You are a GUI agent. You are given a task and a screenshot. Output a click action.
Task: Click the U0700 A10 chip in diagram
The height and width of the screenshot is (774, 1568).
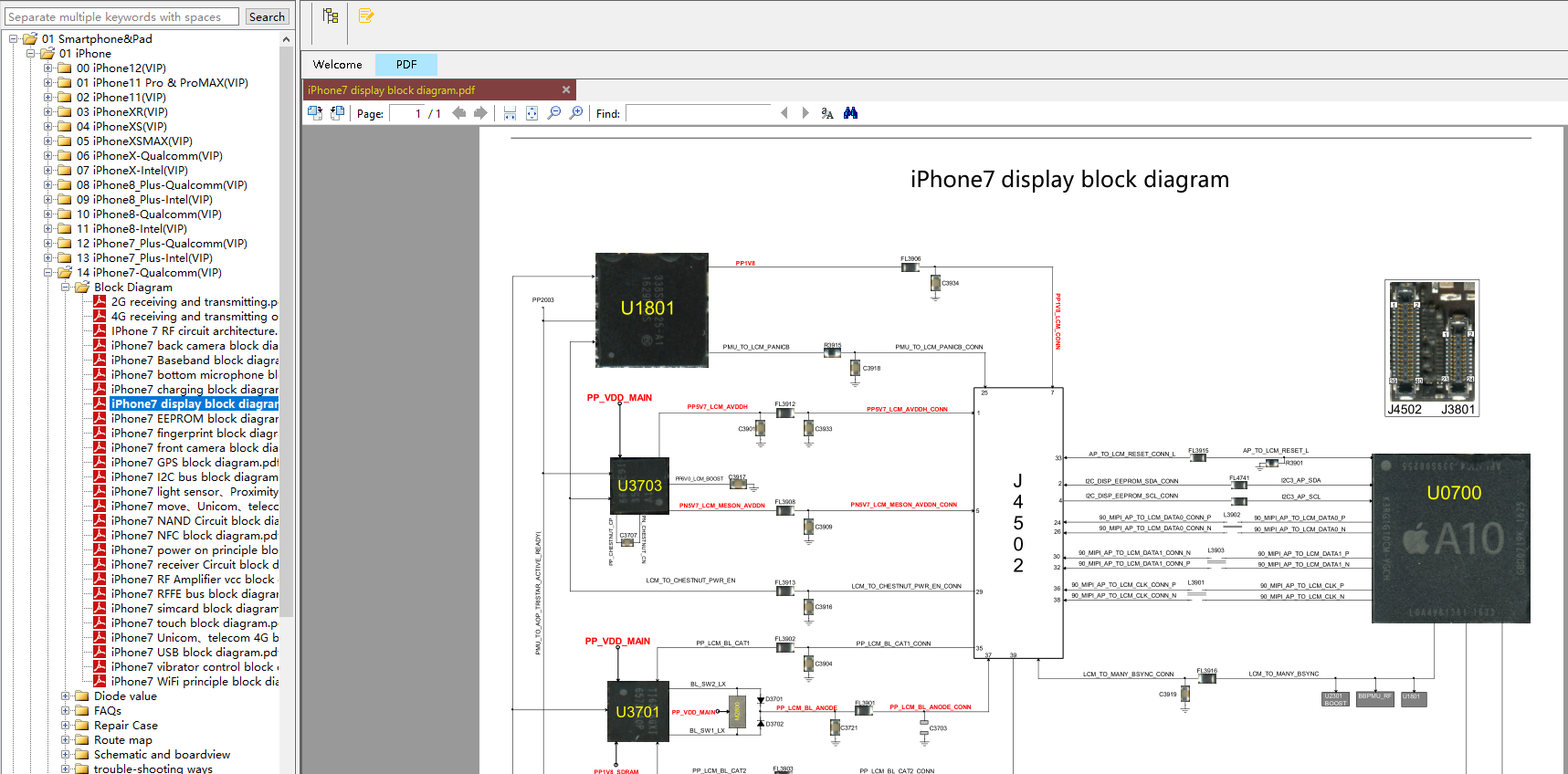click(x=1451, y=539)
